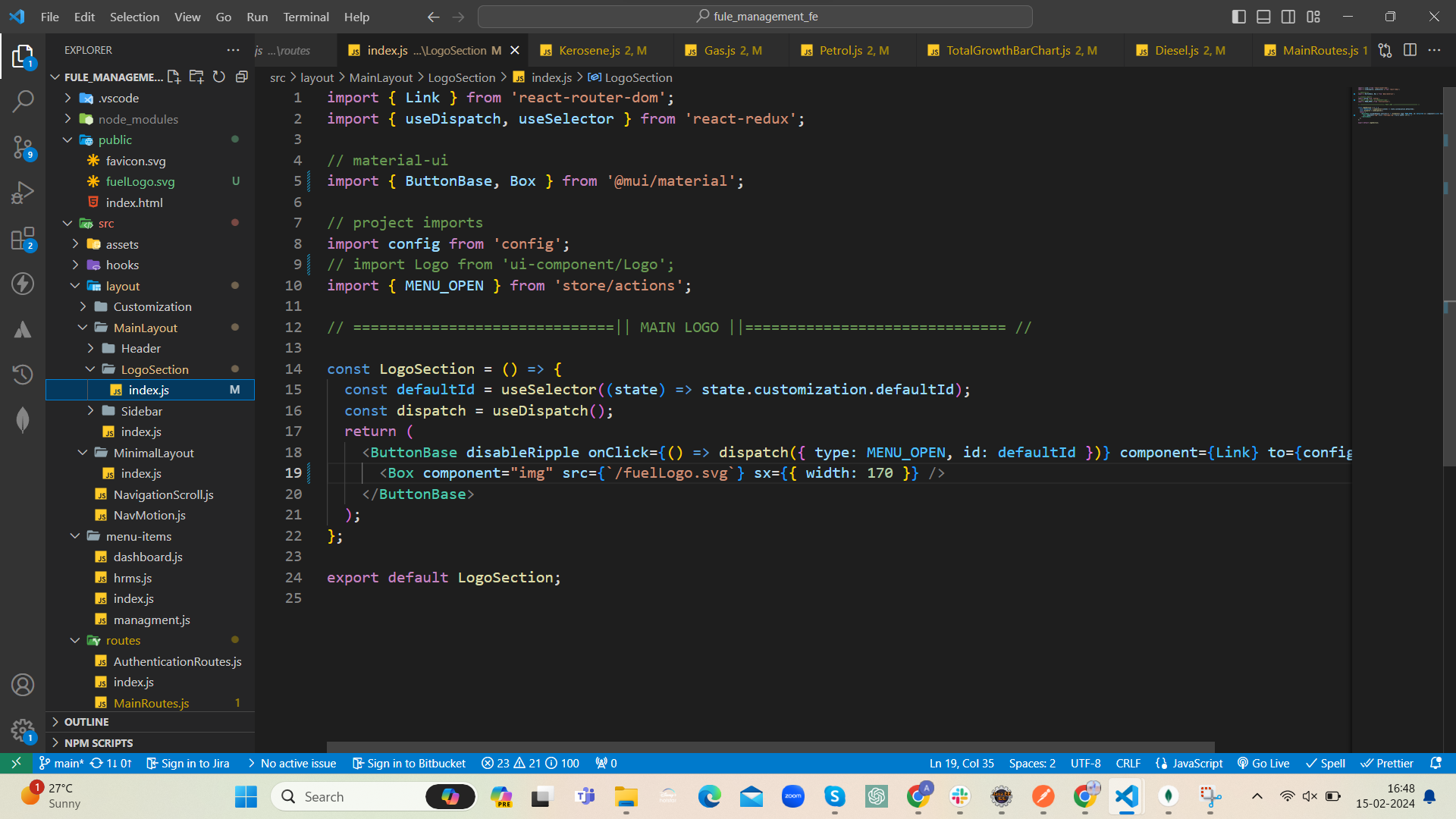The width and height of the screenshot is (1456, 819).
Task: Expand the OUTLINE section
Action: (86, 722)
